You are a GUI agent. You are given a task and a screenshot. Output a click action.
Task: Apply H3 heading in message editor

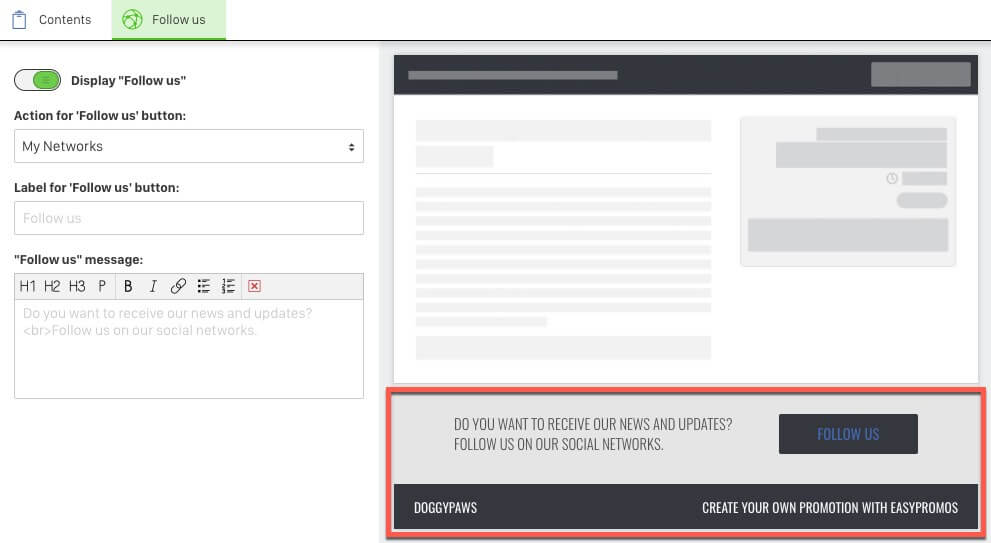click(x=77, y=286)
